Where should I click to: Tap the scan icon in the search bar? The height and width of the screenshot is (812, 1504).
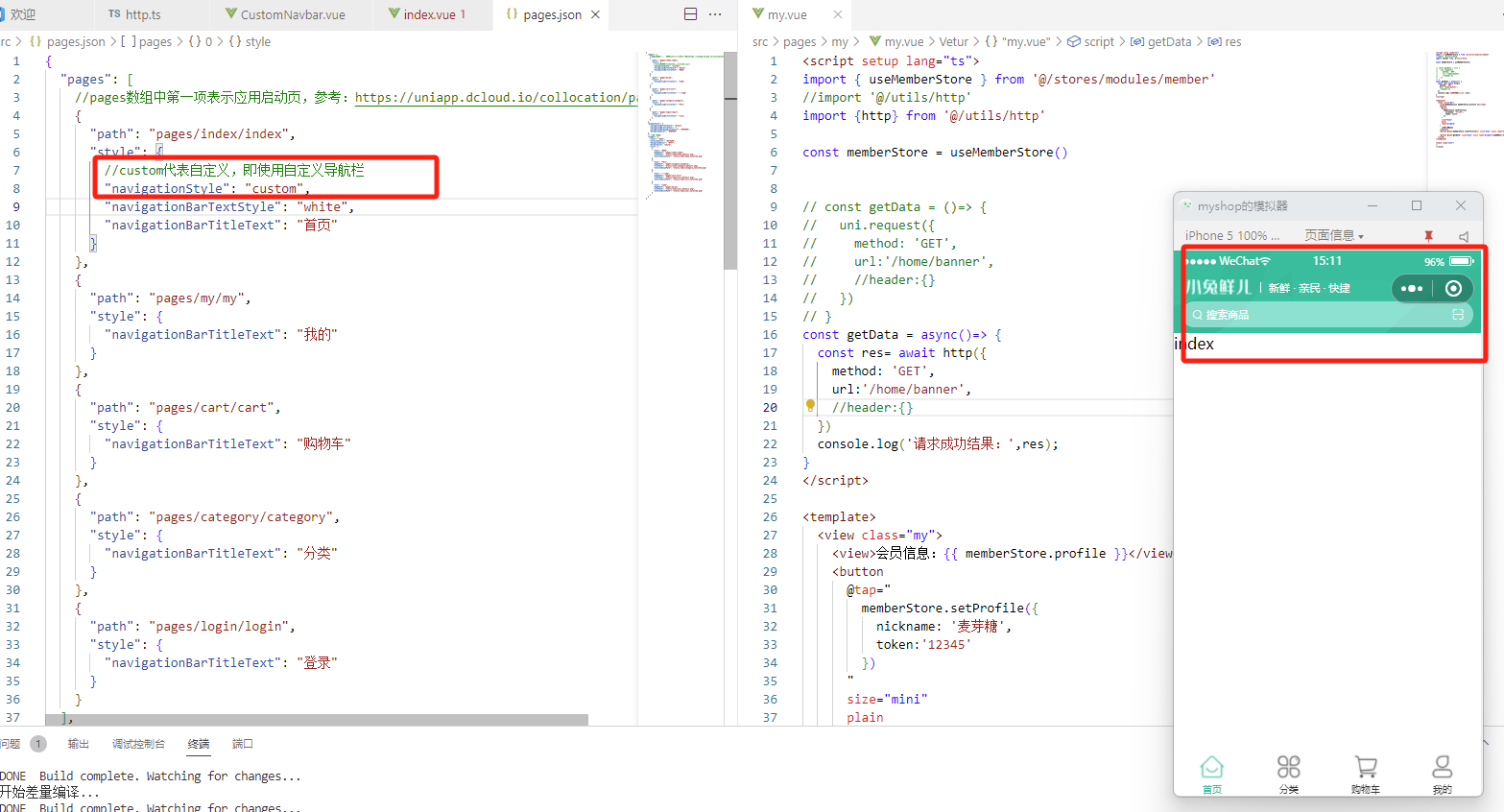[x=1458, y=315]
